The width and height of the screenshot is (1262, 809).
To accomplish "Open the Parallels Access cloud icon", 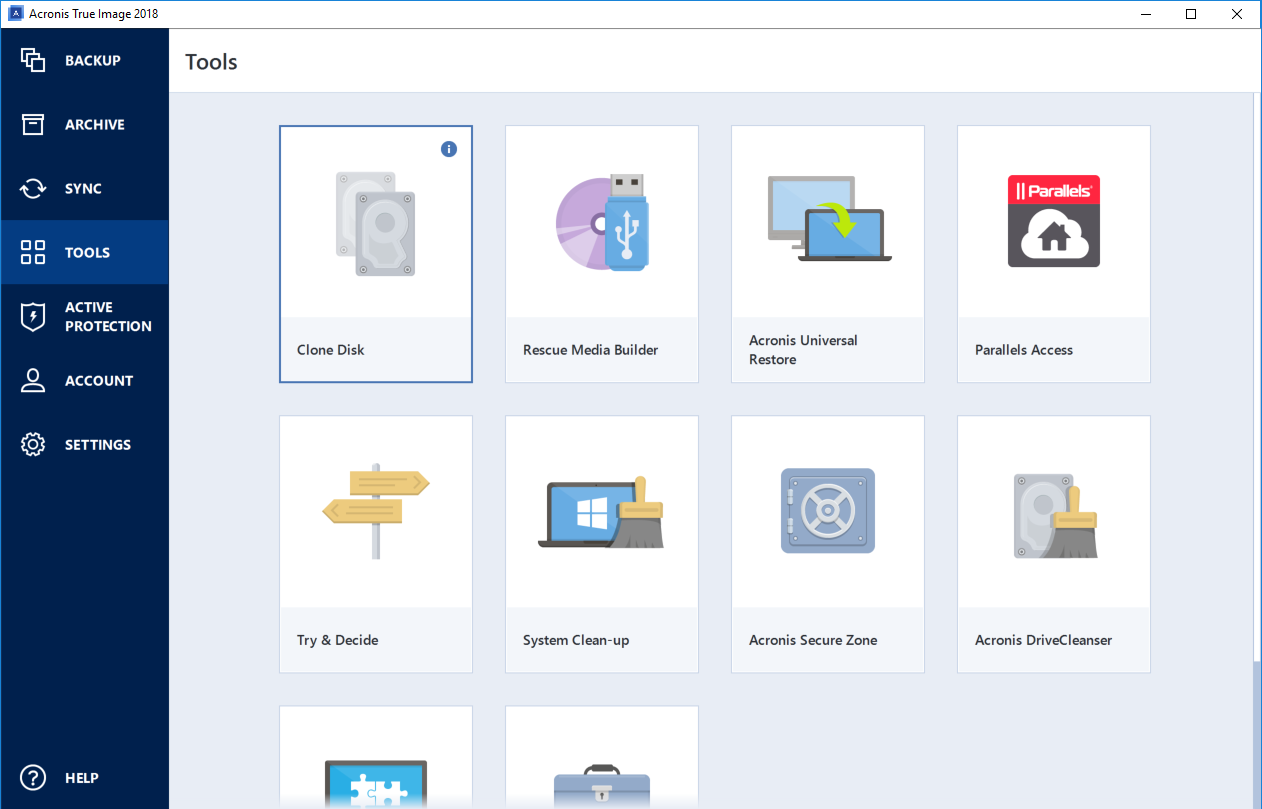I will click(x=1053, y=221).
